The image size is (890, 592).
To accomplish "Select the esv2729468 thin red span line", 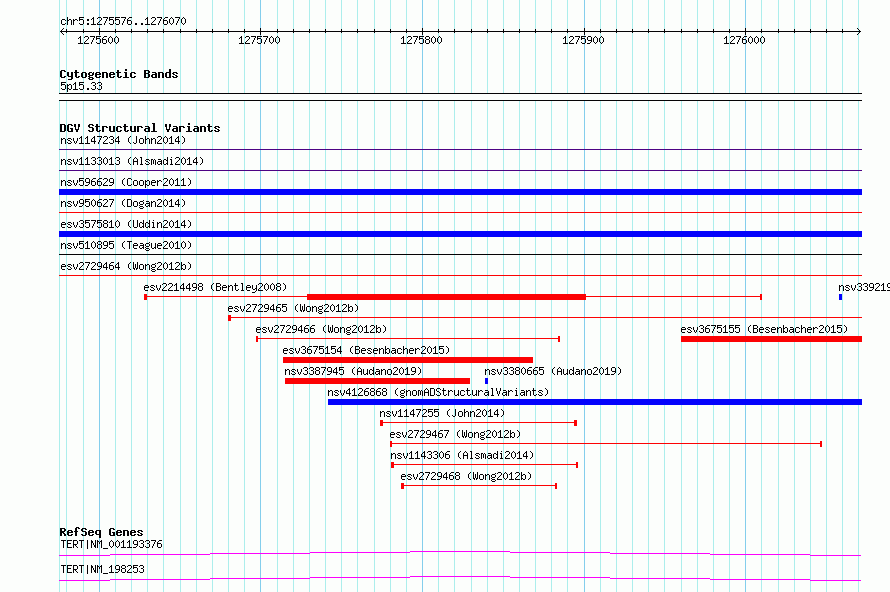I will point(479,486).
